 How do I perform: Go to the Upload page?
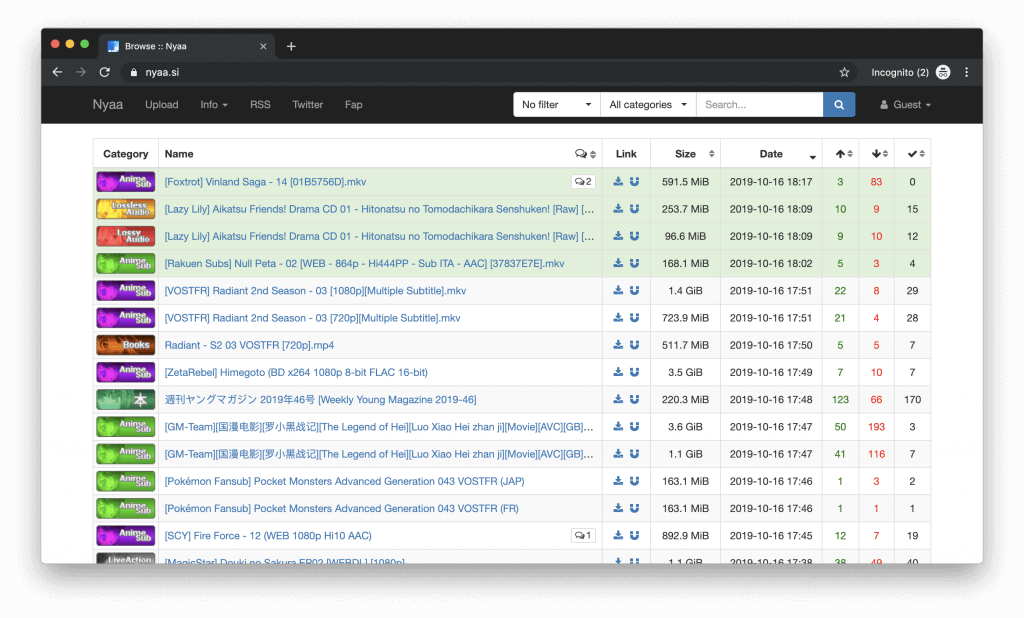pyautogui.click(x=161, y=105)
